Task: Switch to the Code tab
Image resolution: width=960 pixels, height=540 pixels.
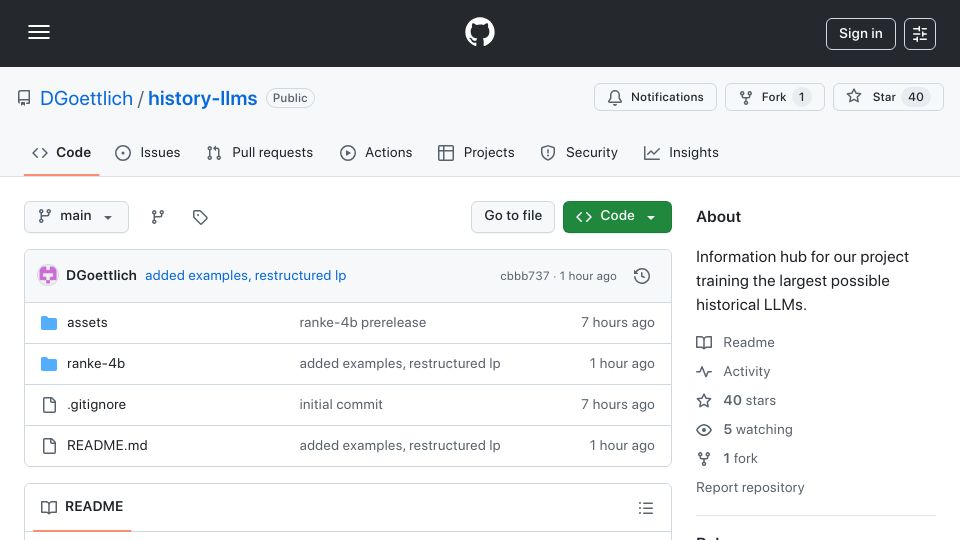Action: (x=61, y=152)
